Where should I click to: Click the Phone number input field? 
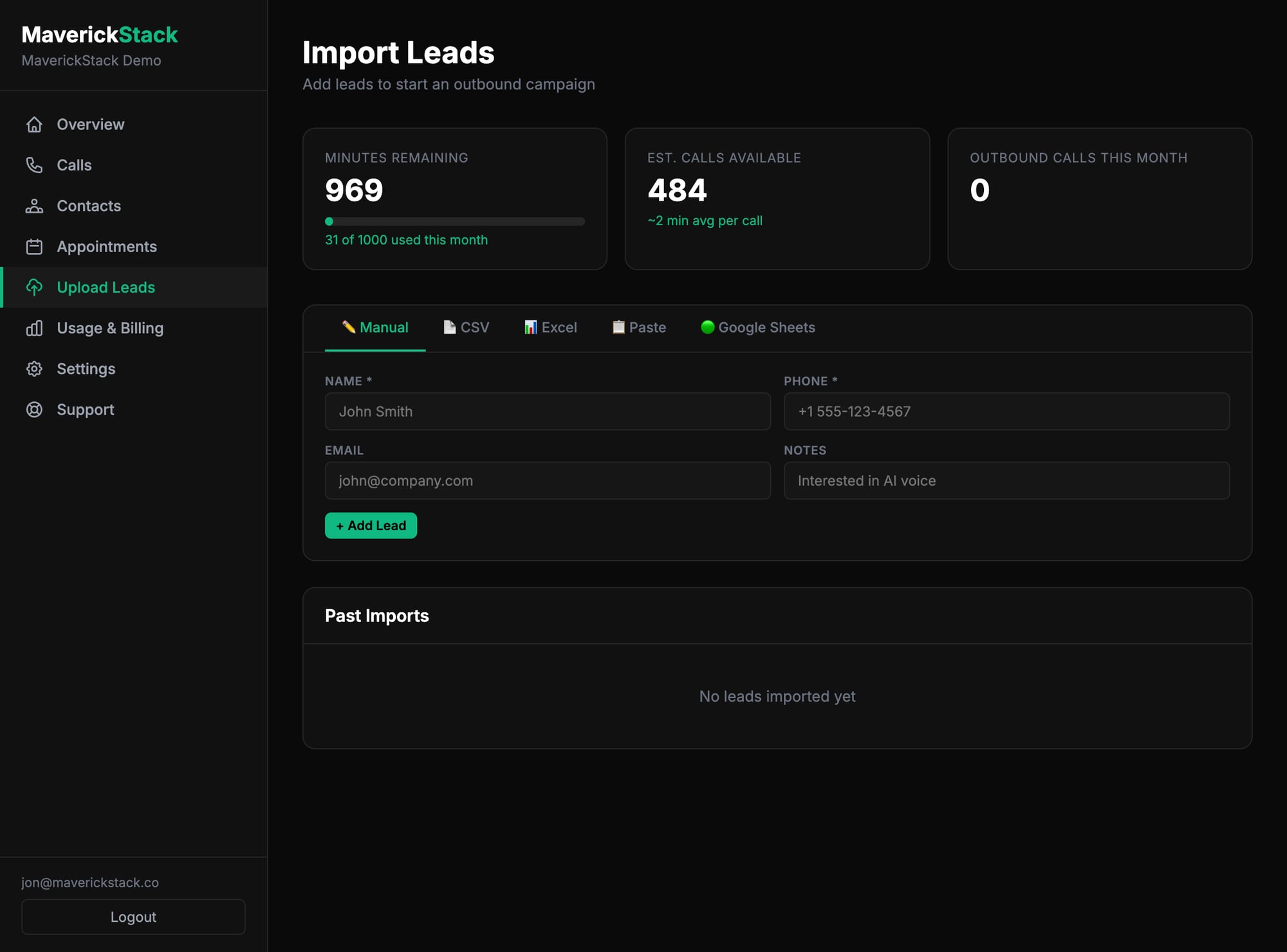click(x=1006, y=412)
